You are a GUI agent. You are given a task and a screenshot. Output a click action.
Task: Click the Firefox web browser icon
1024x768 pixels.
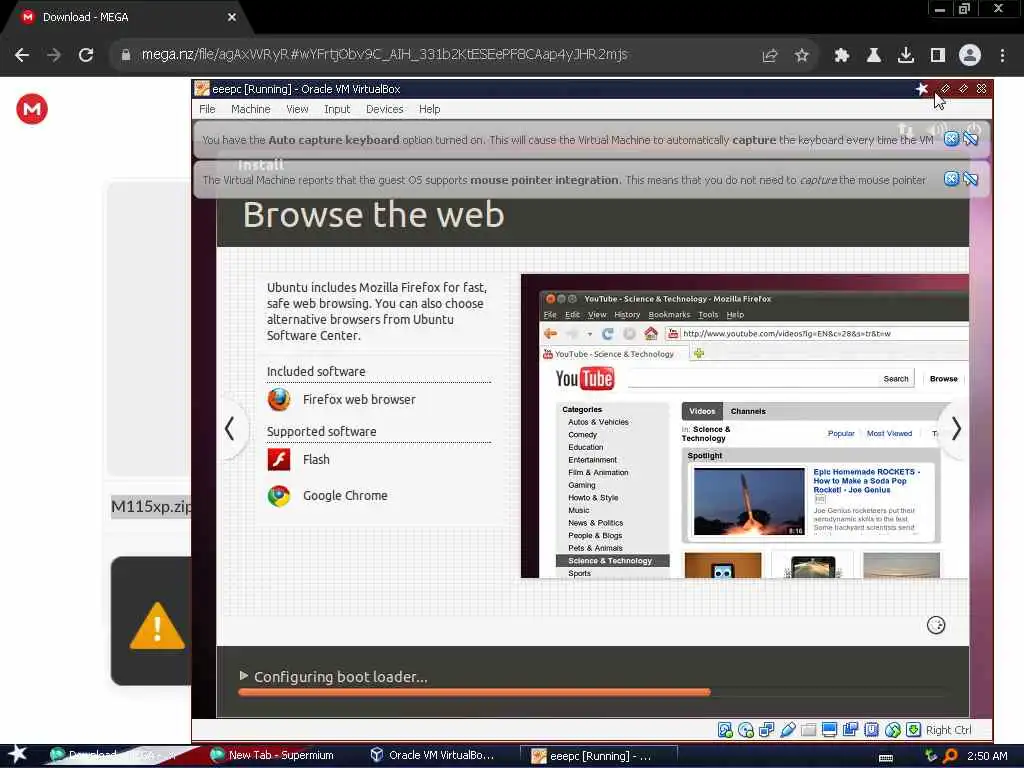[x=279, y=399]
